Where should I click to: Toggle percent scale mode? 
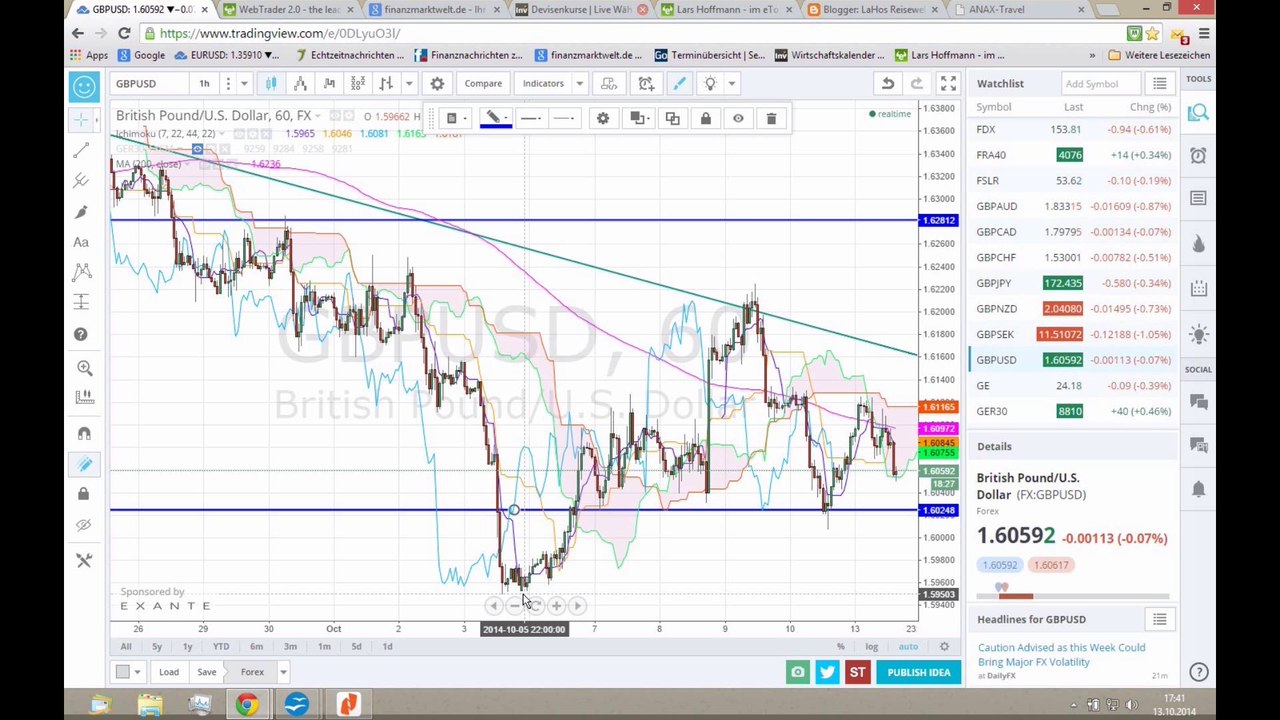(841, 647)
